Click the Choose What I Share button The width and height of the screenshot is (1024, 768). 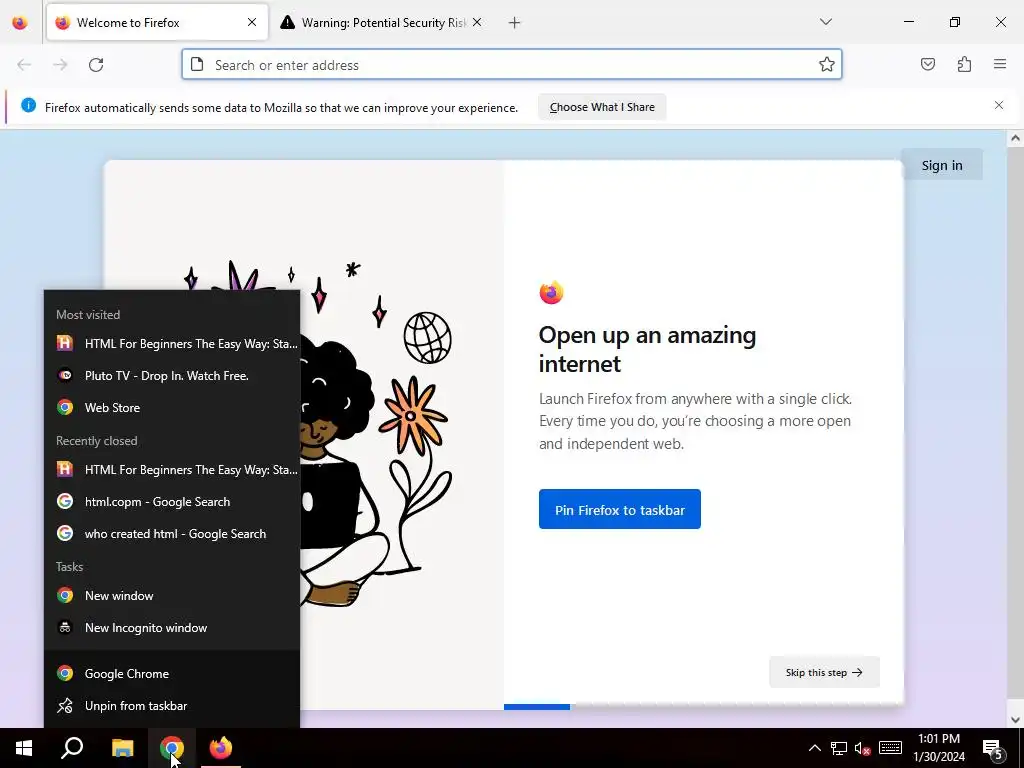601,107
